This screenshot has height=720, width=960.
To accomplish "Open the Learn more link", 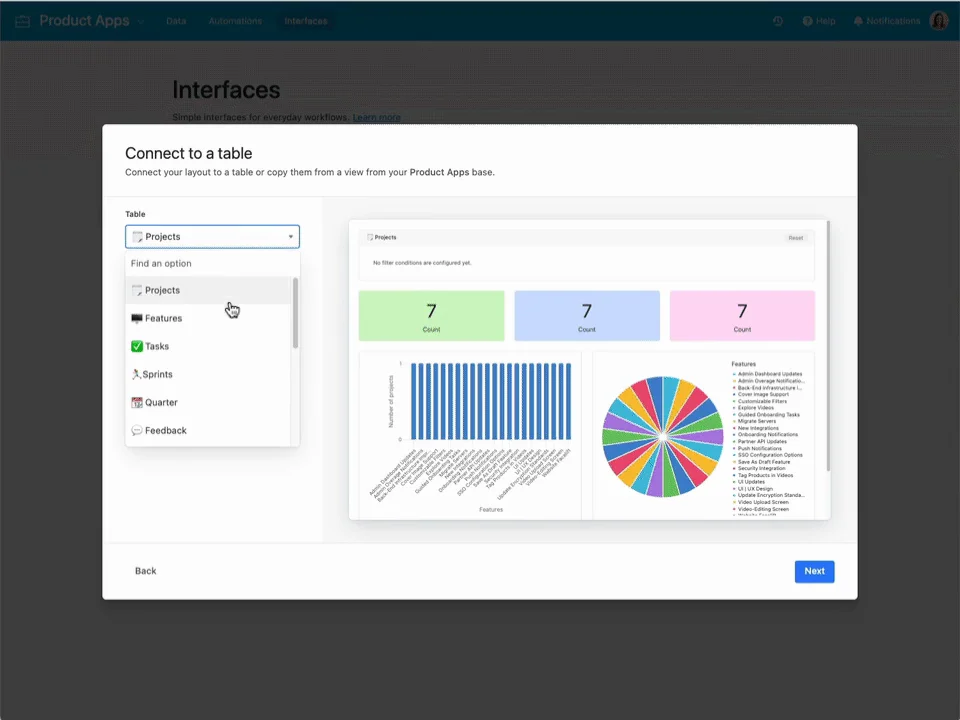I will pos(376,118).
